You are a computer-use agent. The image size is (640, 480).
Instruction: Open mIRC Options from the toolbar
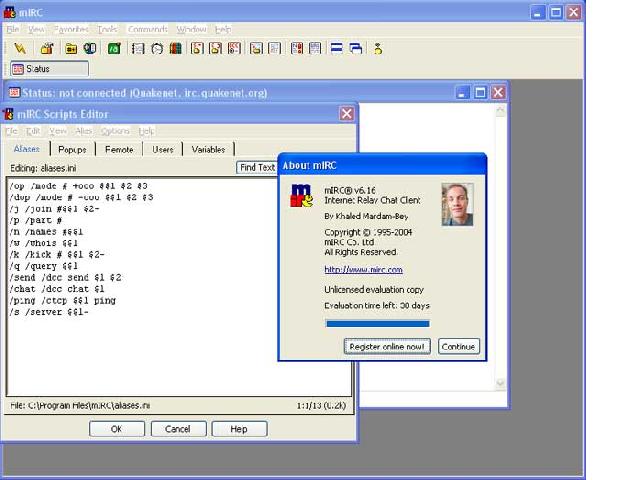47,49
